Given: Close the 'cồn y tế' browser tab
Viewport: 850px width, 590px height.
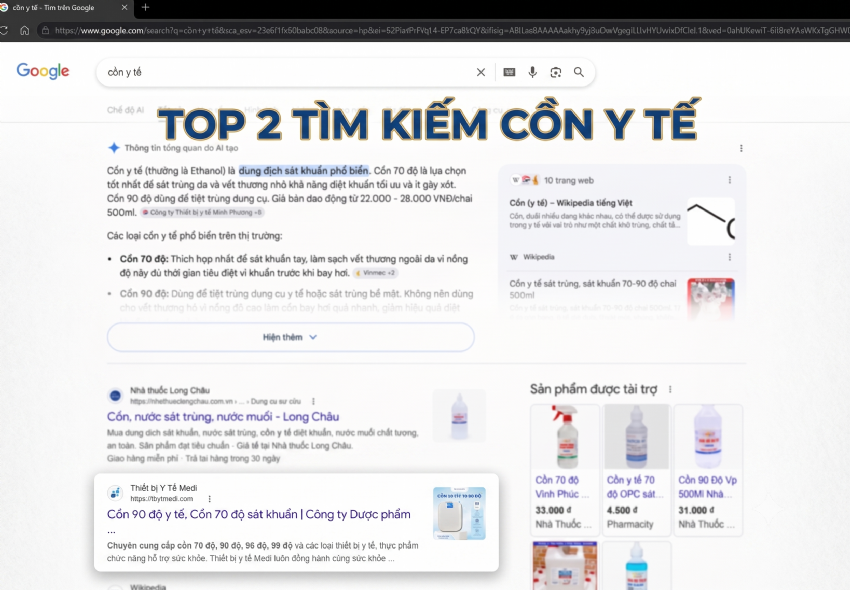Looking at the screenshot, I should click(124, 8).
